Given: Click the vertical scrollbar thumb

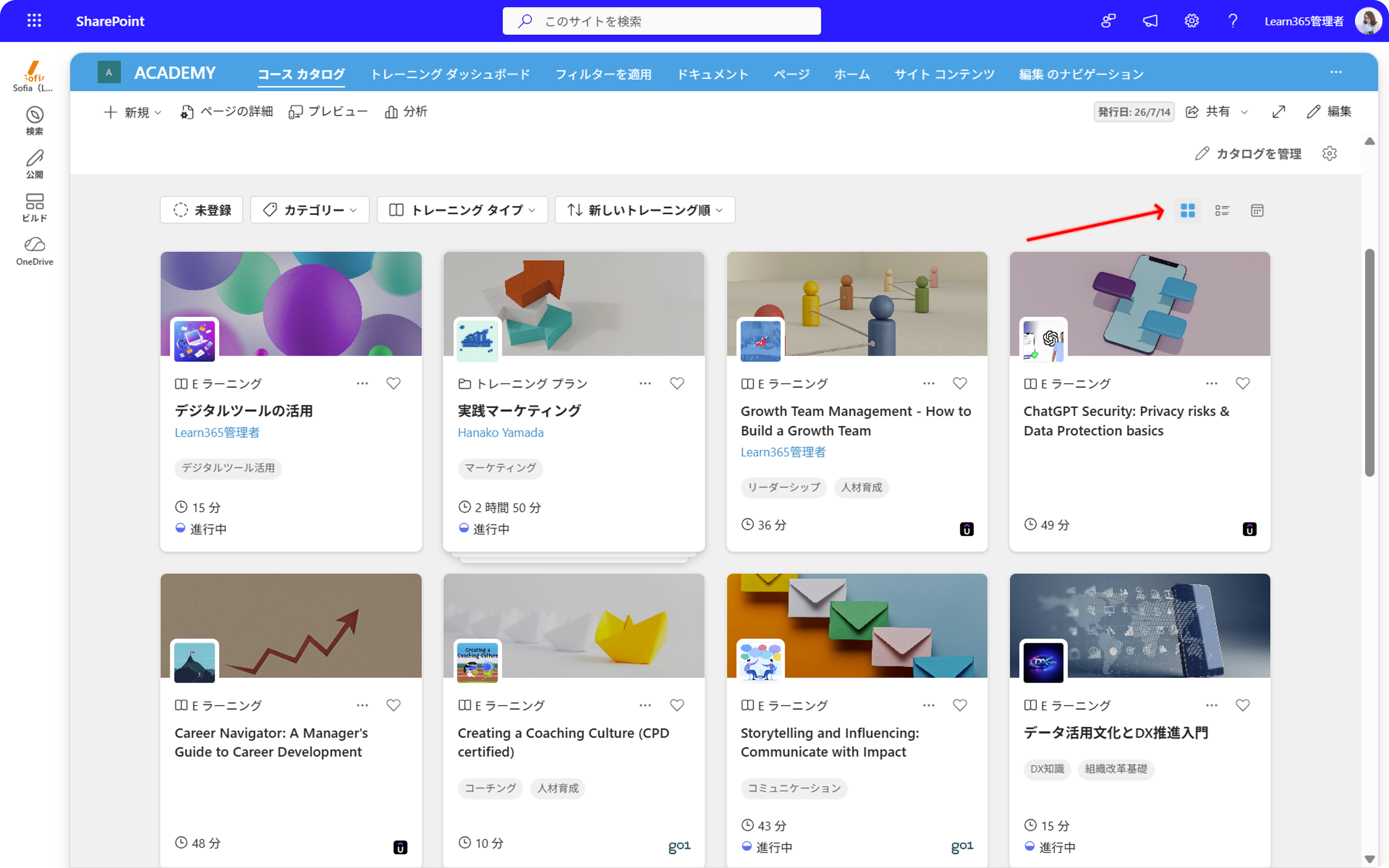Looking at the screenshot, I should [x=1369, y=363].
